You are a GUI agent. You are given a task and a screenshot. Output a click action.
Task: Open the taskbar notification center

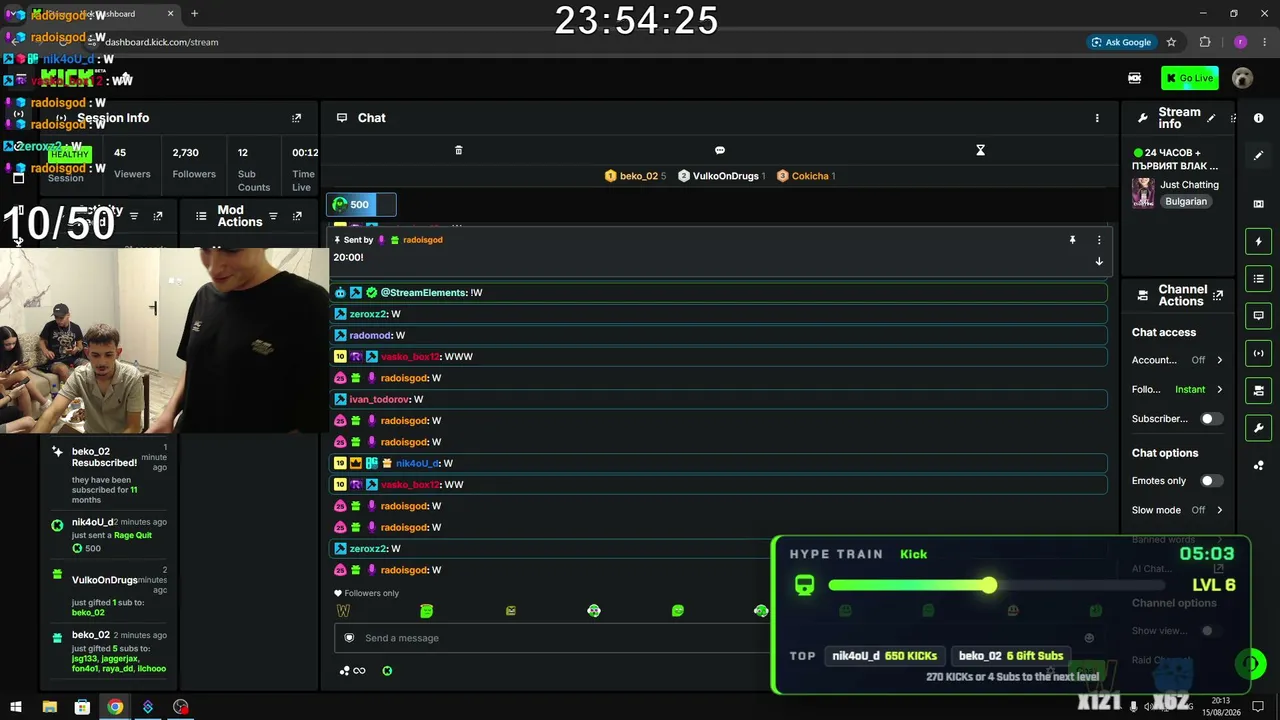(x=1258, y=707)
